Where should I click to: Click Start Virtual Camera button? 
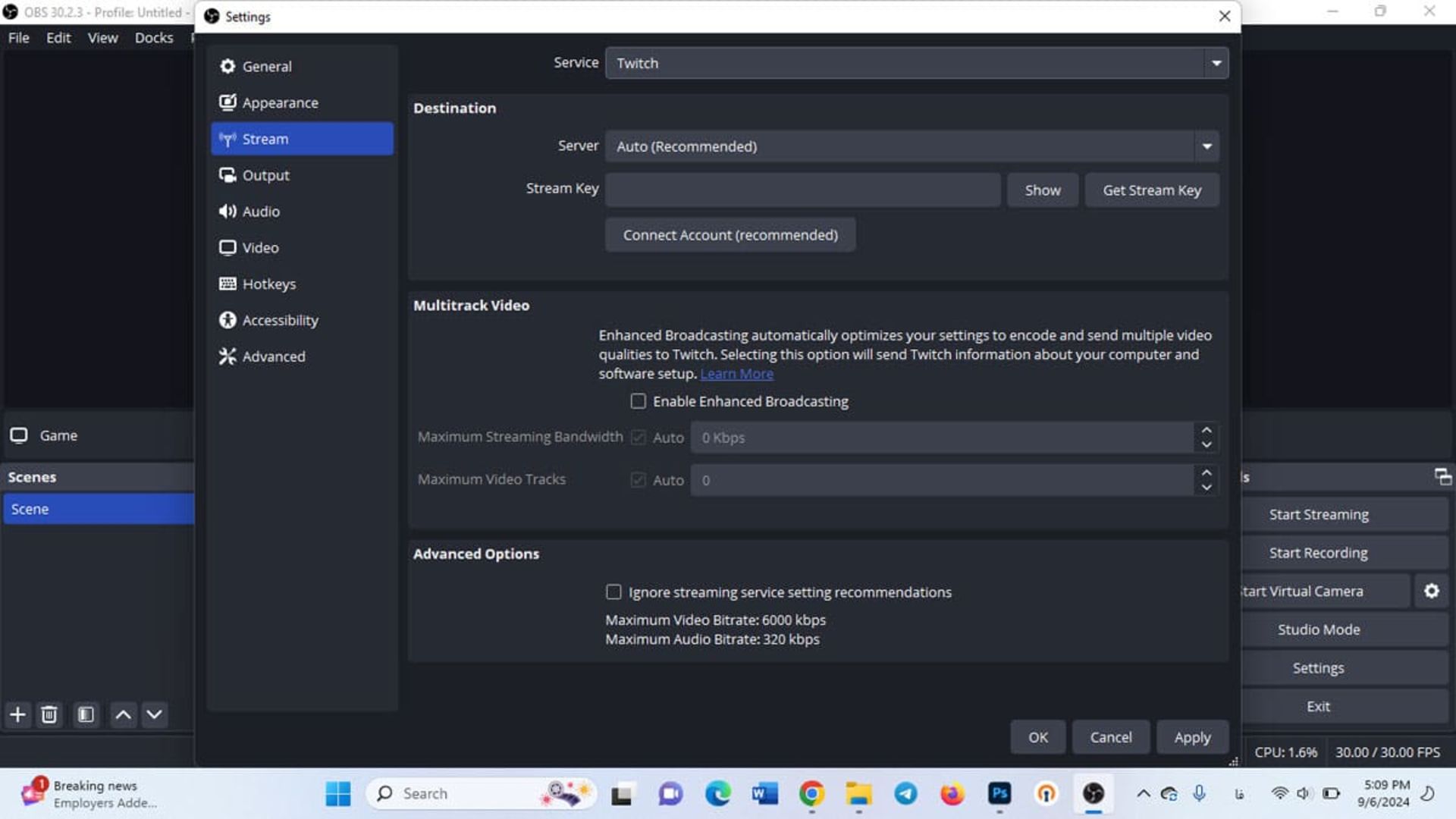tap(1326, 591)
